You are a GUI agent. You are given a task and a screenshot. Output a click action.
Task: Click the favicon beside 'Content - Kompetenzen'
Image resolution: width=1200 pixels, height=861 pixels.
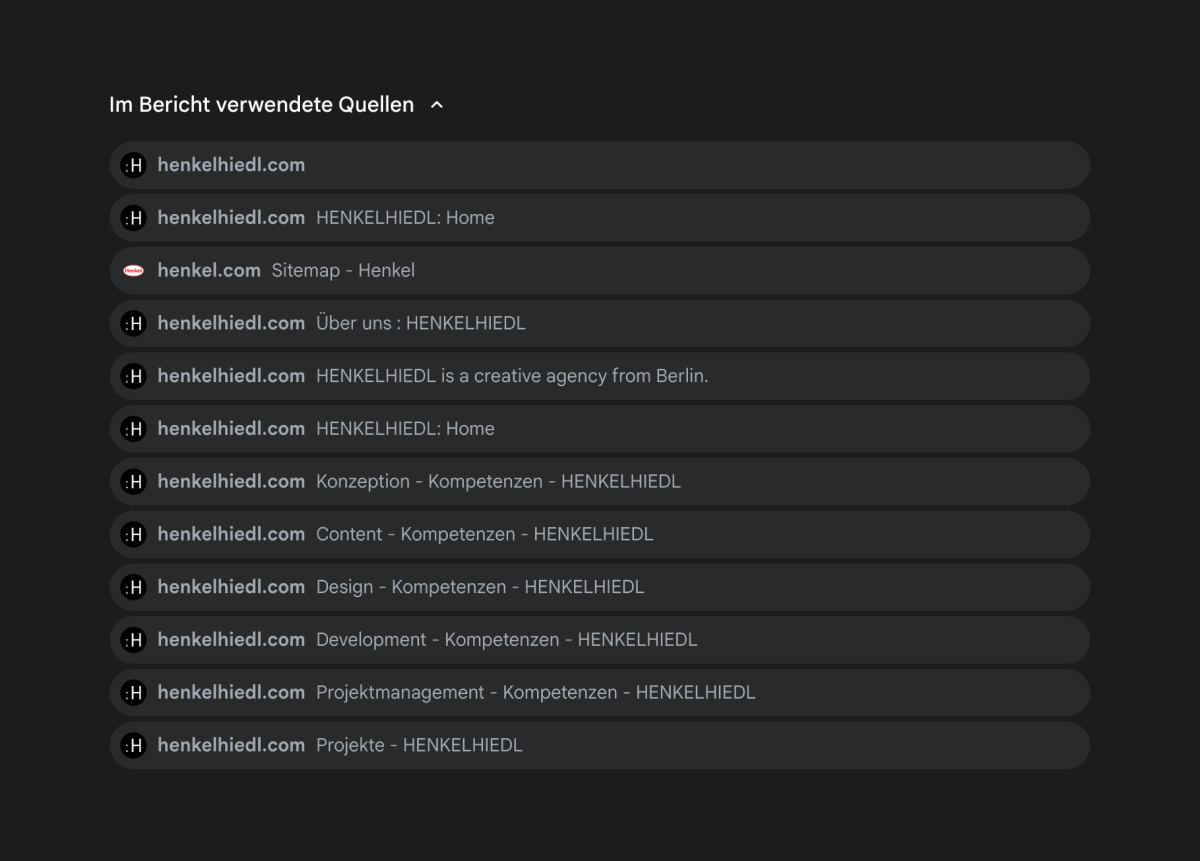(133, 534)
